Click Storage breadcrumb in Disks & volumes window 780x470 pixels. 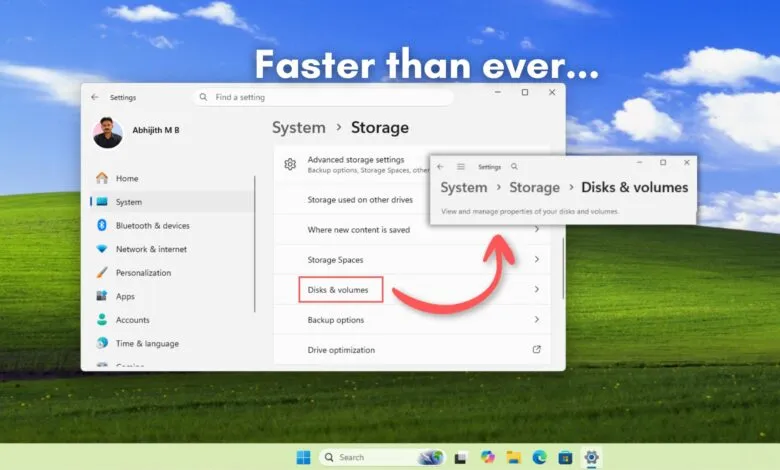pos(534,188)
